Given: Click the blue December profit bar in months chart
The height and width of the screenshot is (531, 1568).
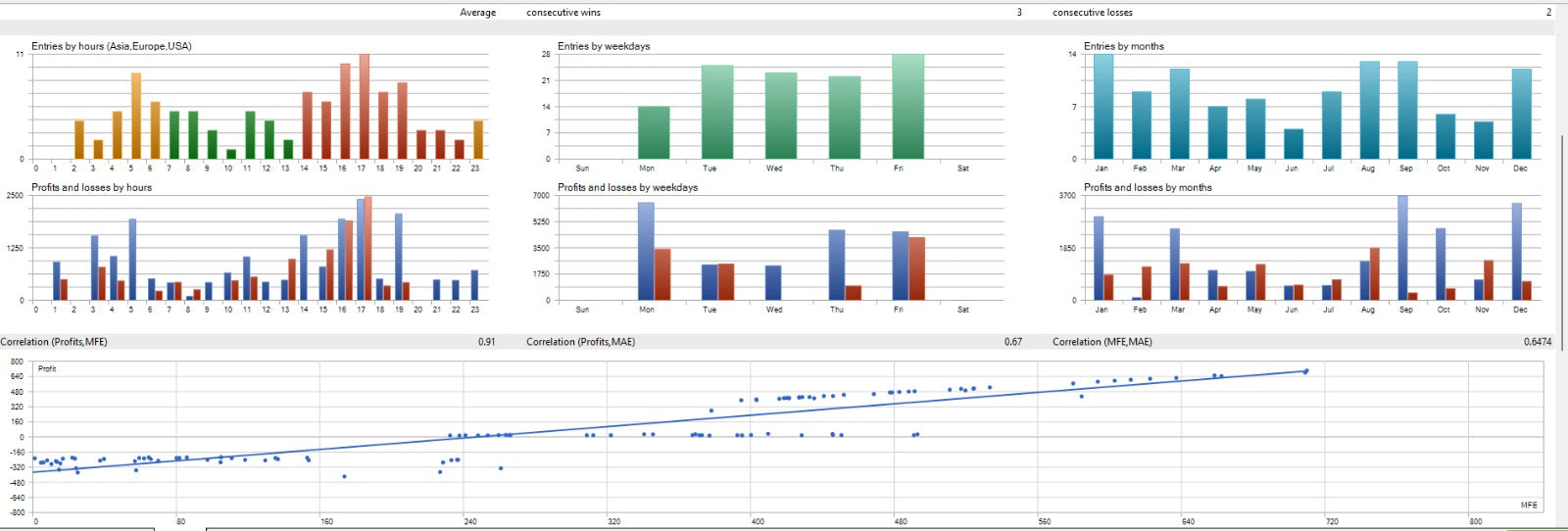Looking at the screenshot, I should (1517, 252).
